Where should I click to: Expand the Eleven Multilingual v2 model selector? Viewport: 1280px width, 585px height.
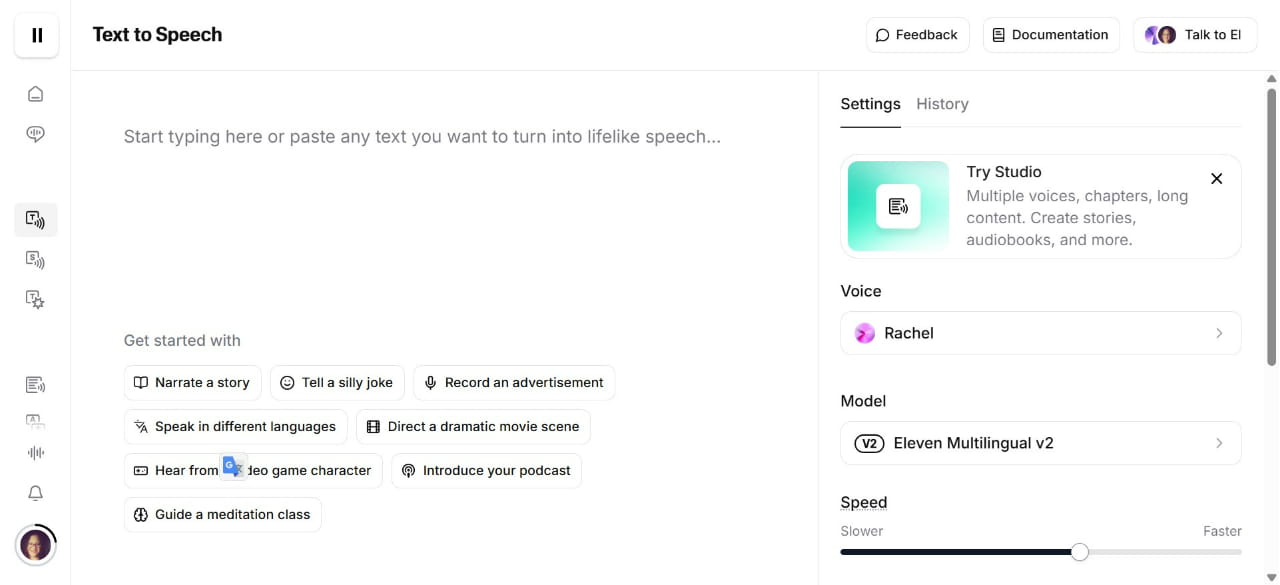[1040, 443]
